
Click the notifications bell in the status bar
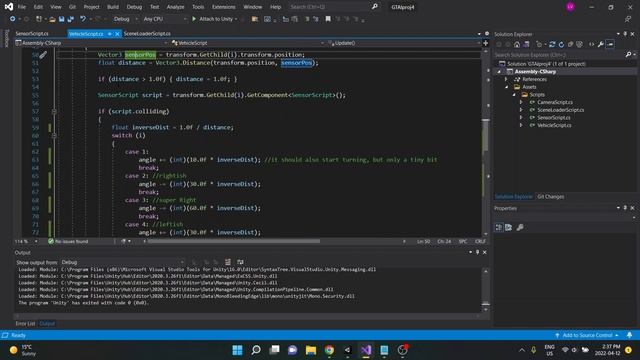coord(629,335)
